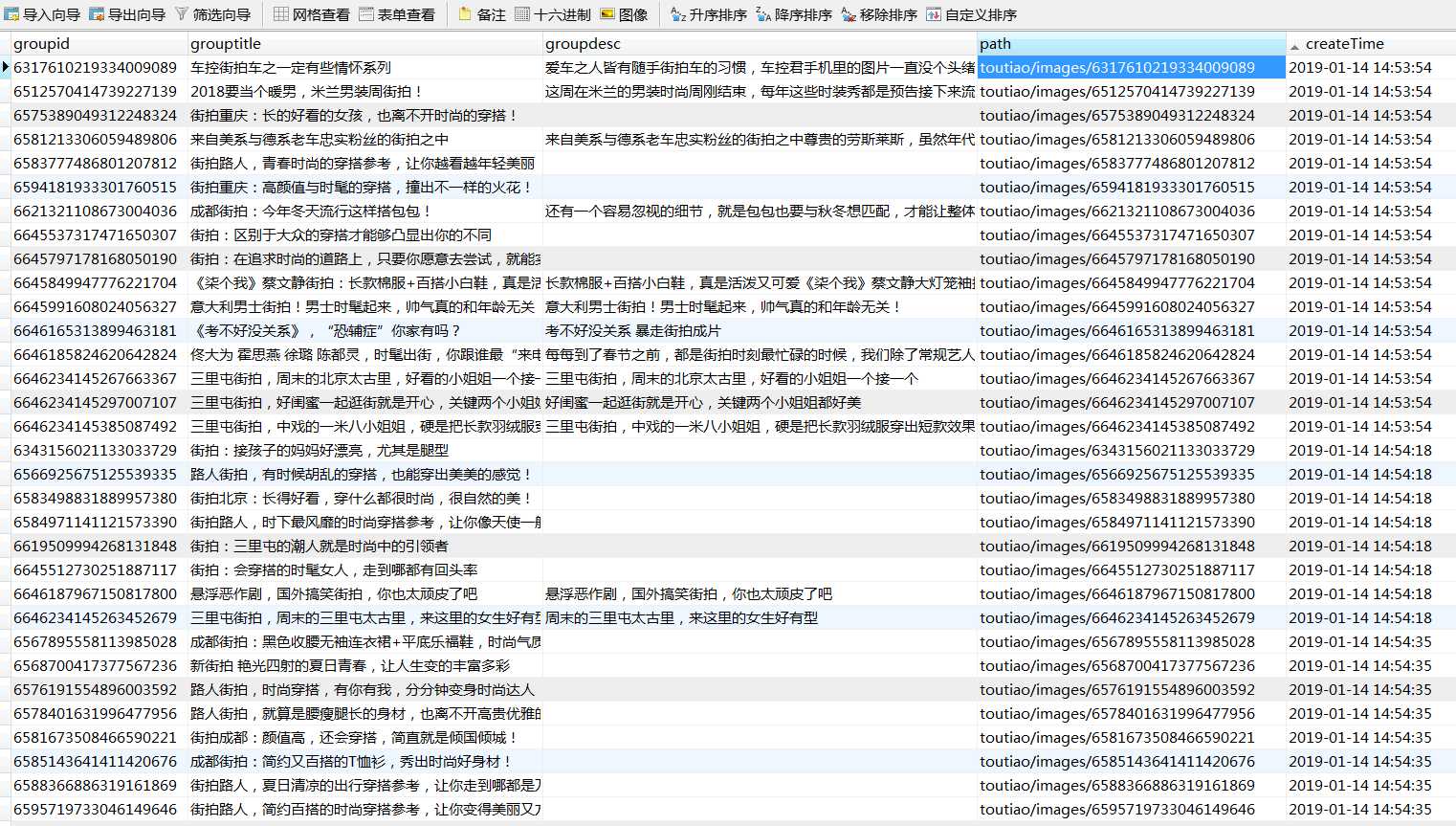Image resolution: width=1456 pixels, height=826 pixels.
Task: Open the 导出向导 export wizard
Action: click(127, 14)
